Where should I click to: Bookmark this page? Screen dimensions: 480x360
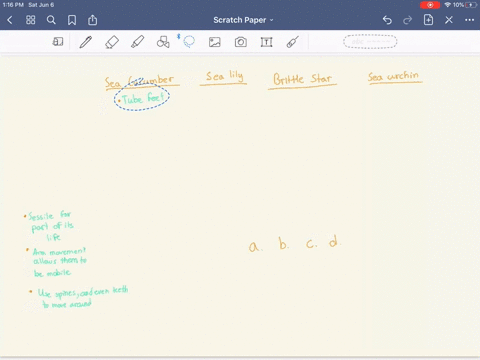[x=72, y=20]
